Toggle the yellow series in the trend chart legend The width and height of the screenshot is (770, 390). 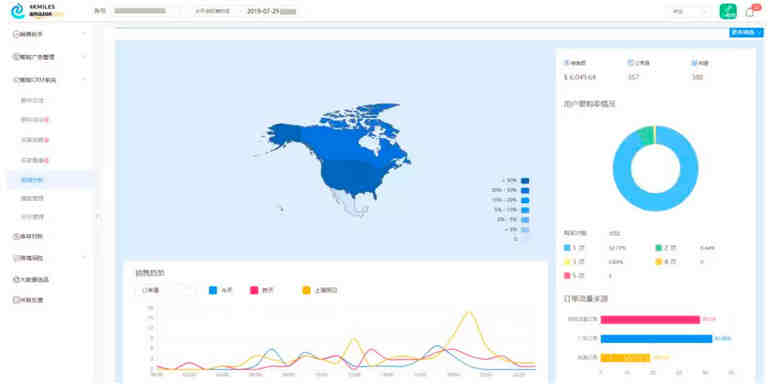point(306,290)
